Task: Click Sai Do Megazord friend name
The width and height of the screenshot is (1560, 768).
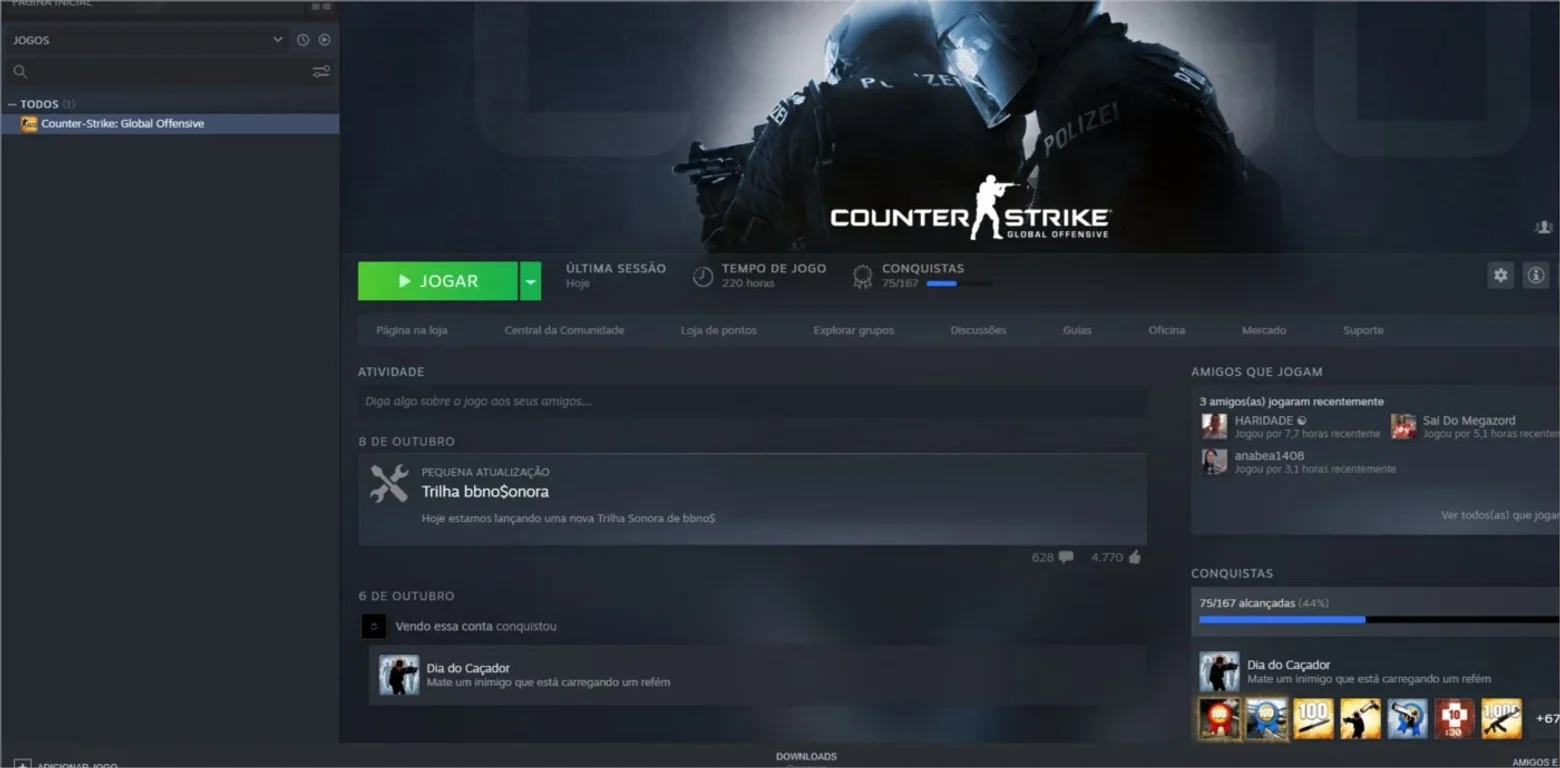Action: [x=1469, y=421]
